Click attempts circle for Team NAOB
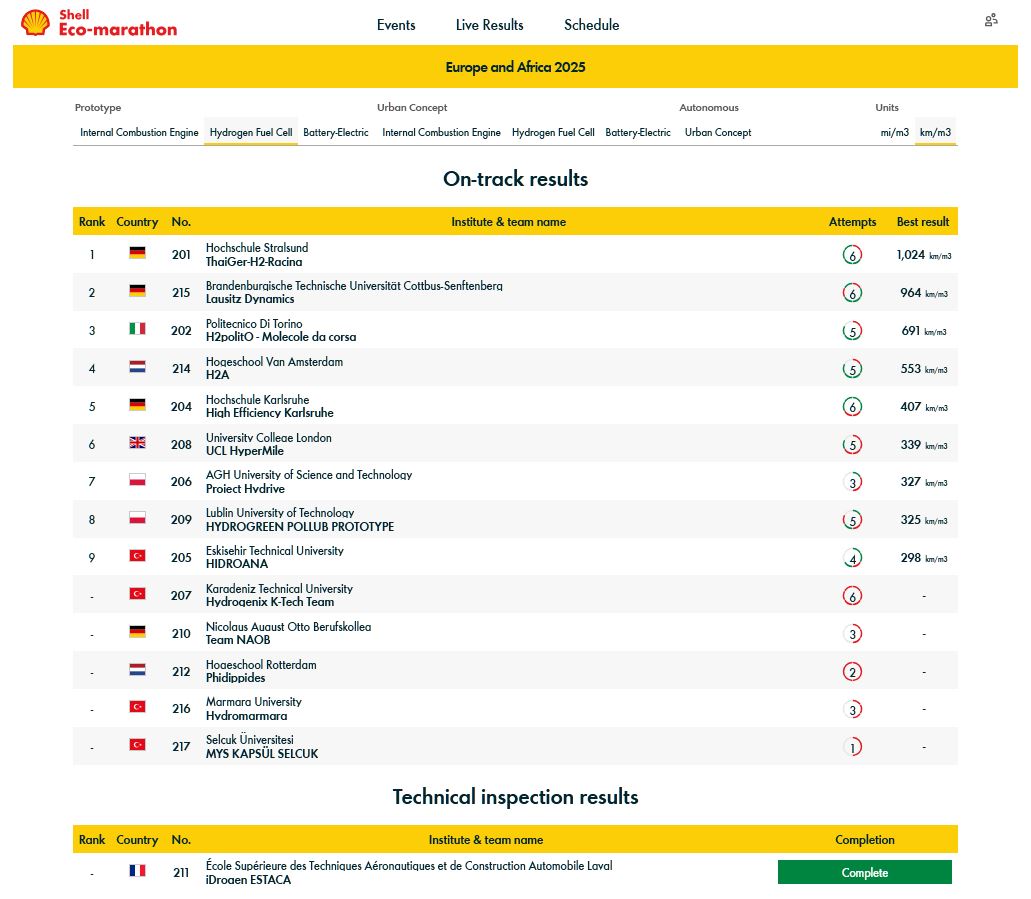Image resolution: width=1031 pixels, height=899 pixels. (852, 635)
